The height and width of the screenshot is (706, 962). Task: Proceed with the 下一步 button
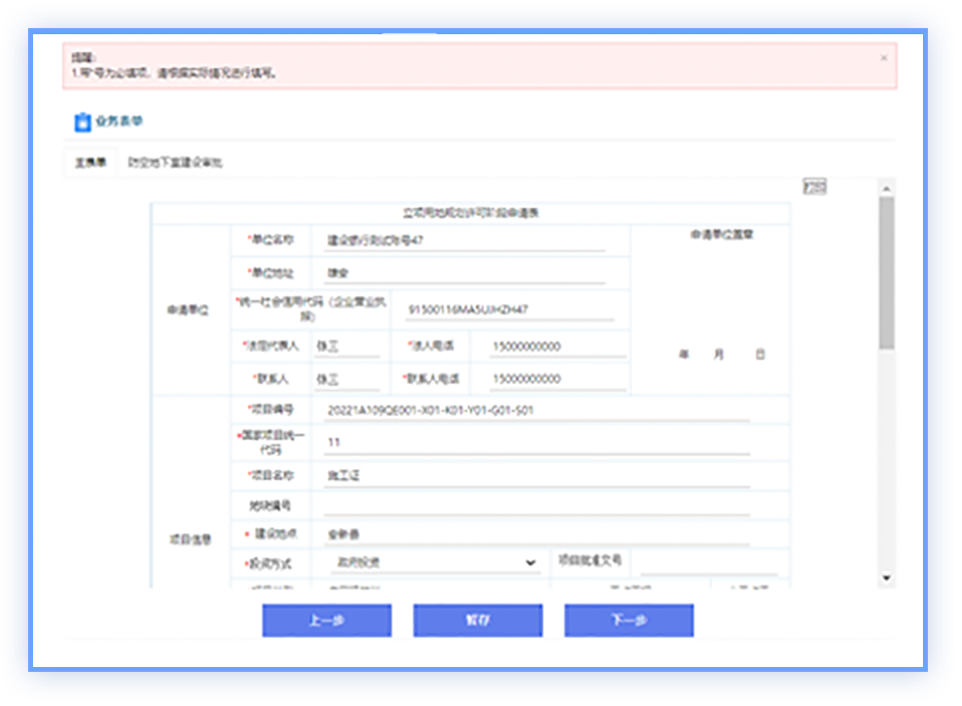click(628, 620)
